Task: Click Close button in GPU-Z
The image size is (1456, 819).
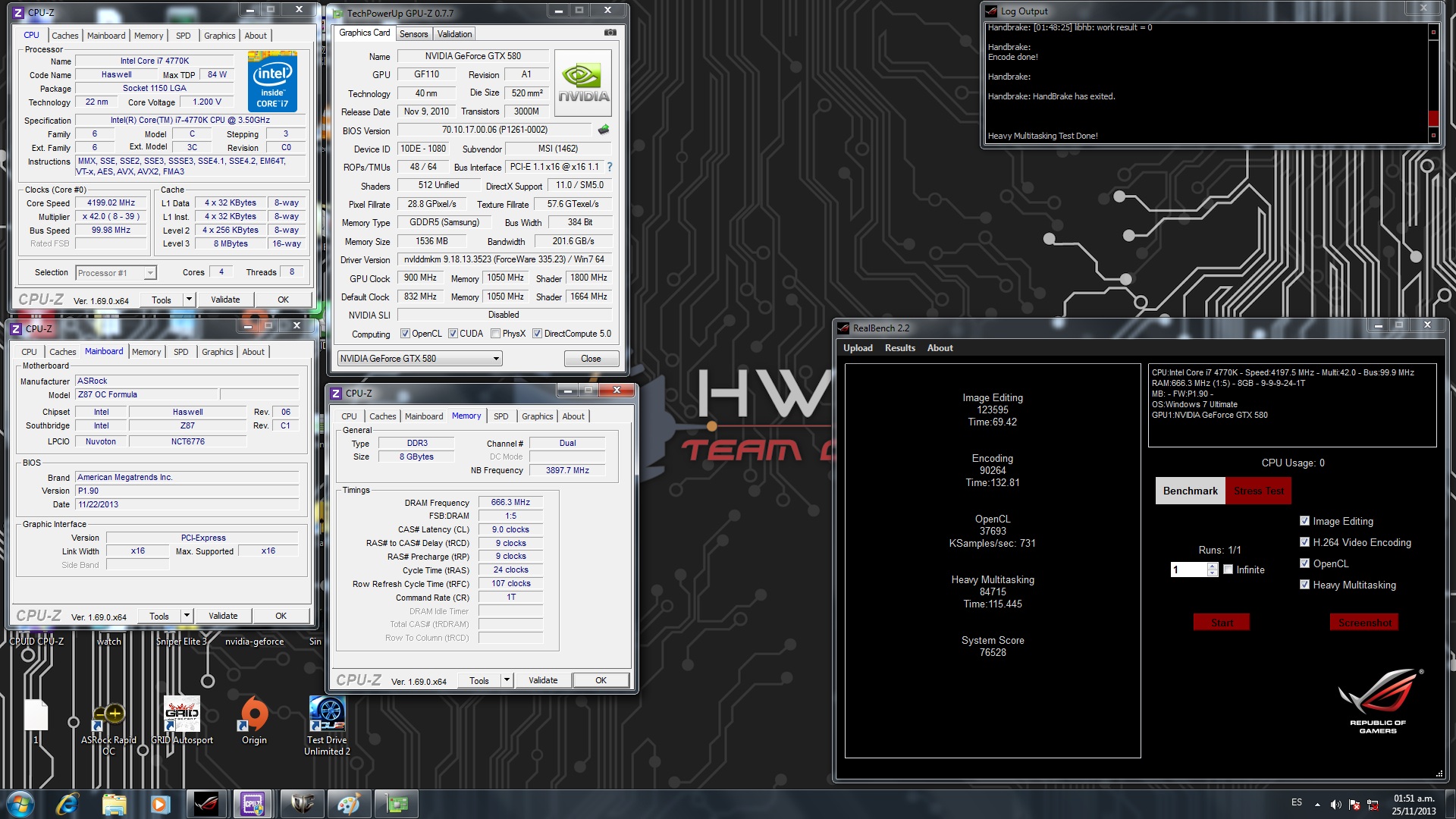Action: (591, 359)
